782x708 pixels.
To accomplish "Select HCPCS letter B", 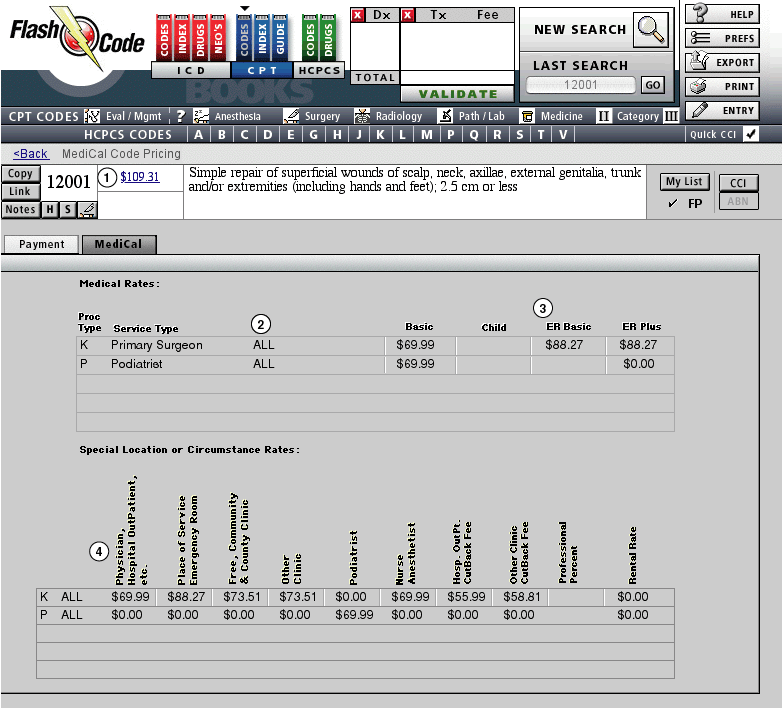I will coord(222,135).
